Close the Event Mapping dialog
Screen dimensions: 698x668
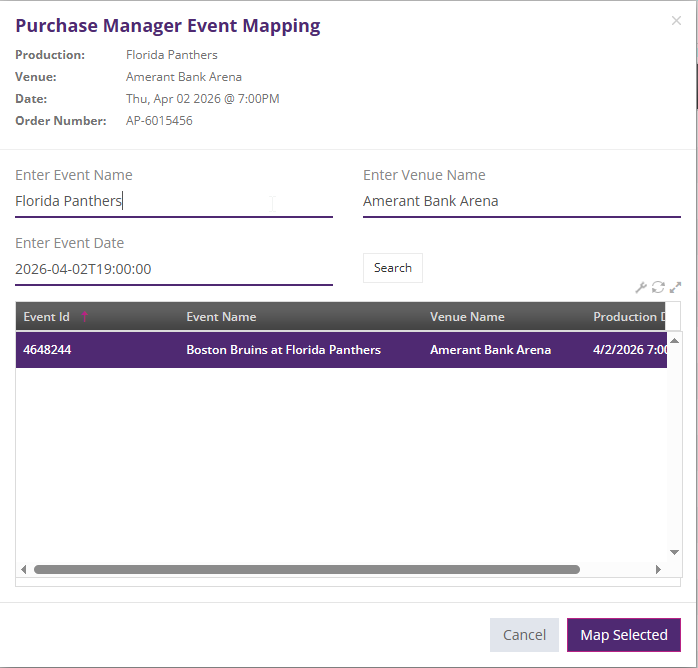pyautogui.click(x=676, y=21)
